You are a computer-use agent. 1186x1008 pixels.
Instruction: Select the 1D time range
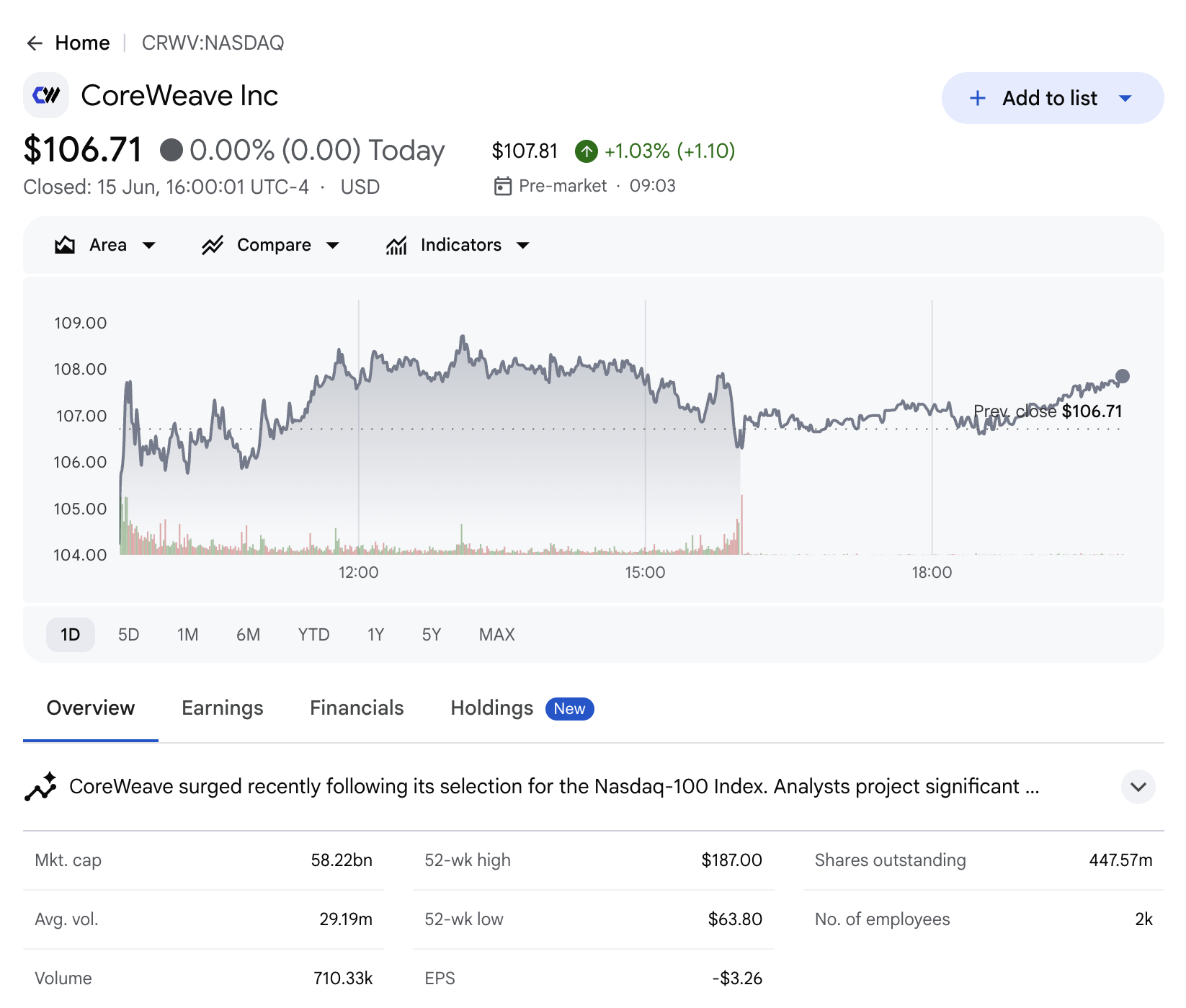tap(71, 635)
